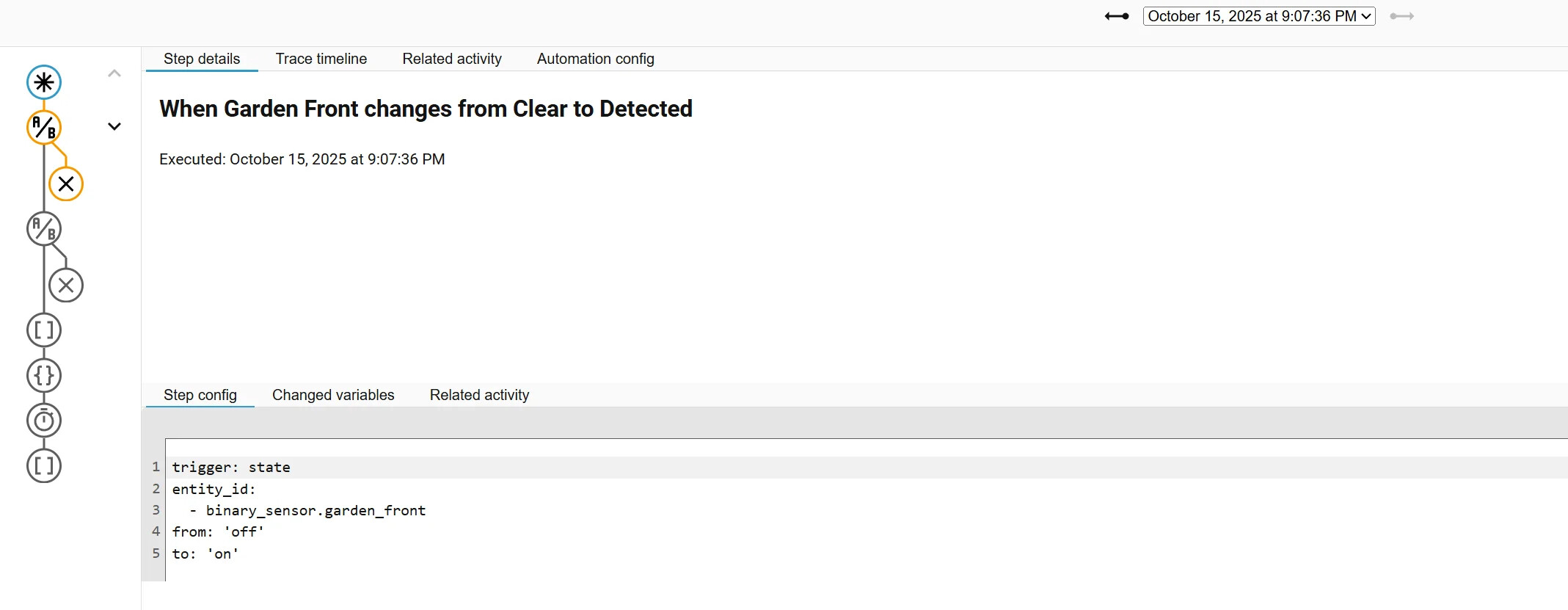Click the down chevron beside the trace graph
The height and width of the screenshot is (610, 1568).
point(114,126)
